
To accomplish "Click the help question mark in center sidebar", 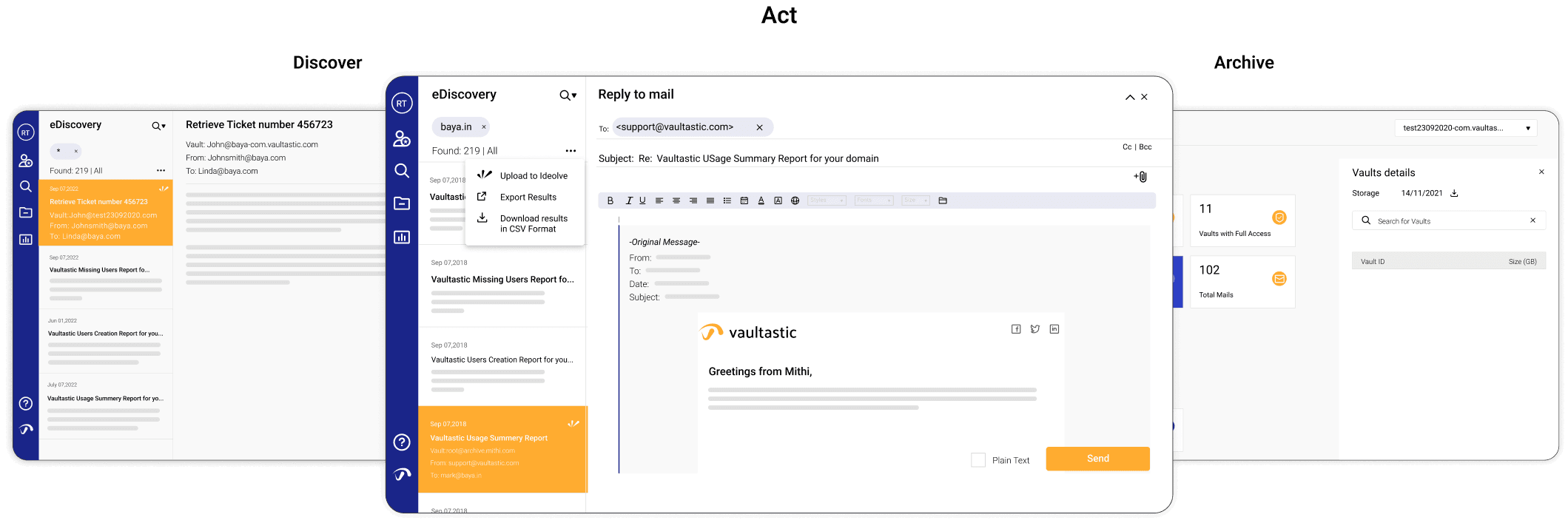I will click(402, 442).
